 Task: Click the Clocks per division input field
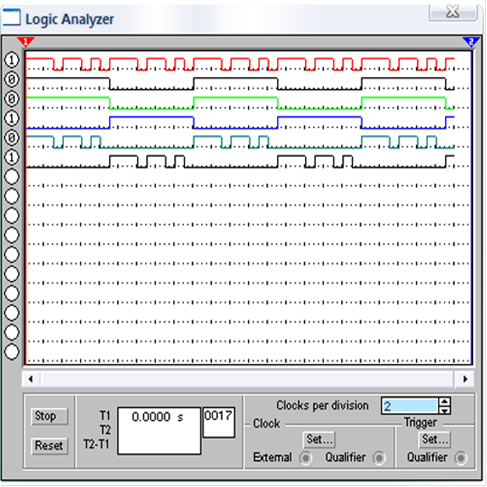tap(409, 406)
